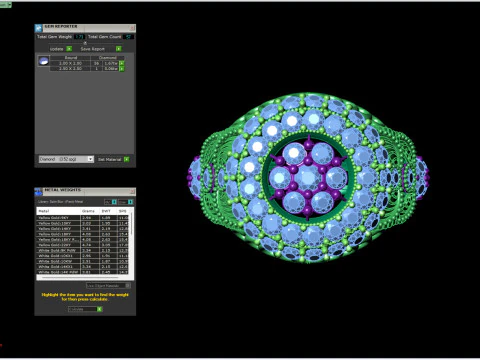Click the Round column header
Image resolution: width=480 pixels, height=360 pixels.
[x=70, y=58]
